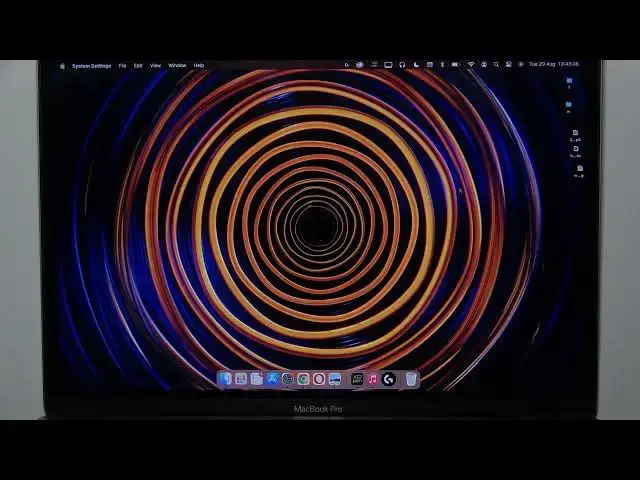Viewport: 640px width, 480px height.
Task: Click the user account icon in menu bar
Action: (x=484, y=64)
